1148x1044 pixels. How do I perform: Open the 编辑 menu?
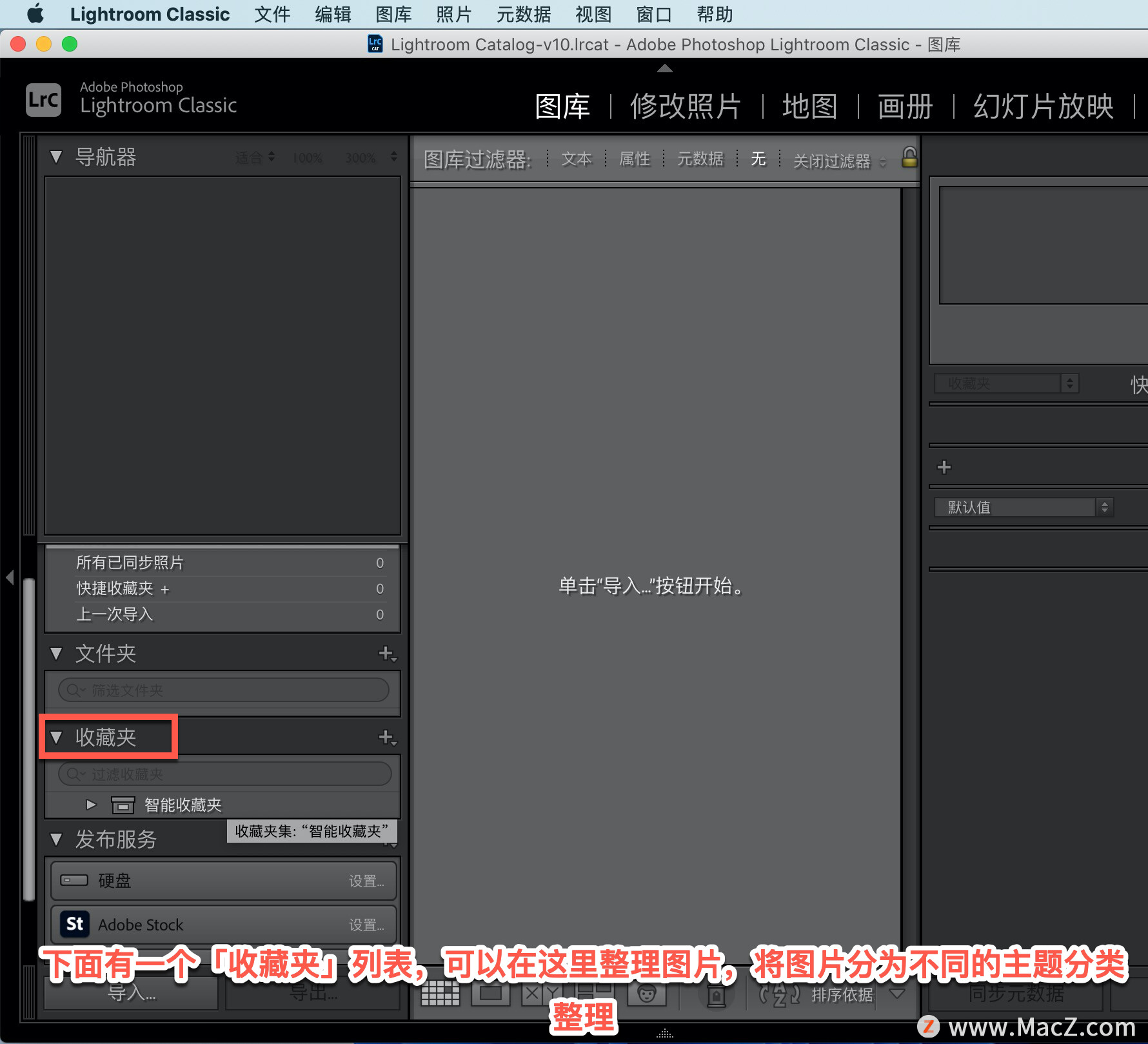[x=333, y=14]
